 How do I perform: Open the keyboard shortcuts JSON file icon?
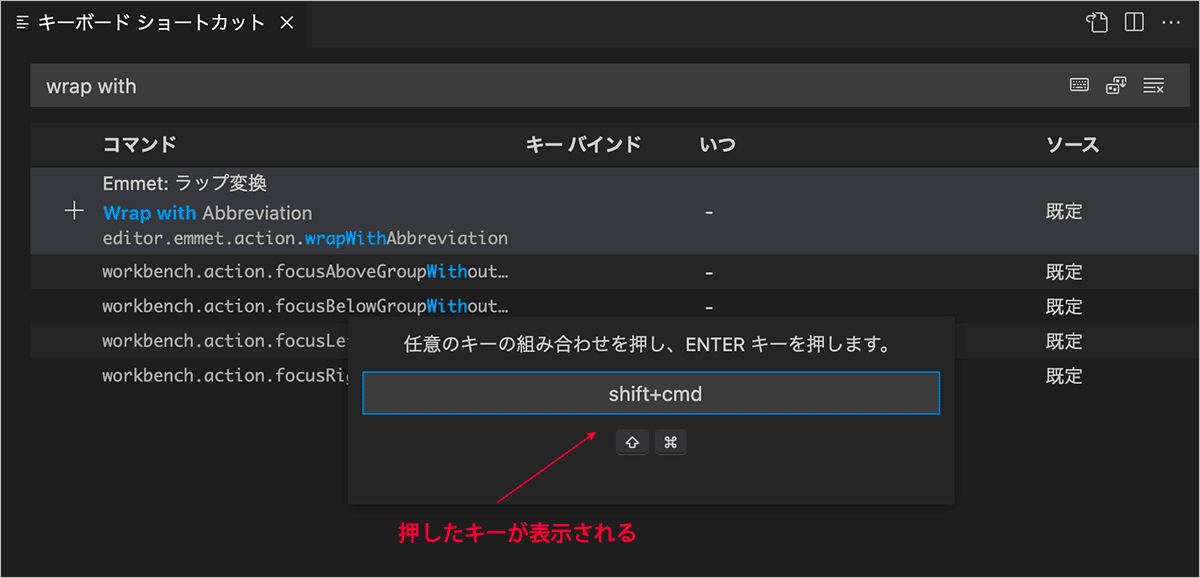1097,22
